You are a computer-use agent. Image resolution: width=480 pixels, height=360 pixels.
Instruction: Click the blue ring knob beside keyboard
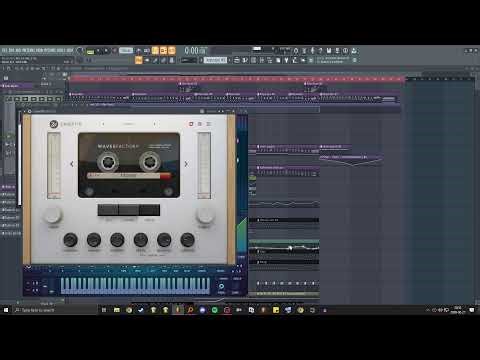(221, 286)
